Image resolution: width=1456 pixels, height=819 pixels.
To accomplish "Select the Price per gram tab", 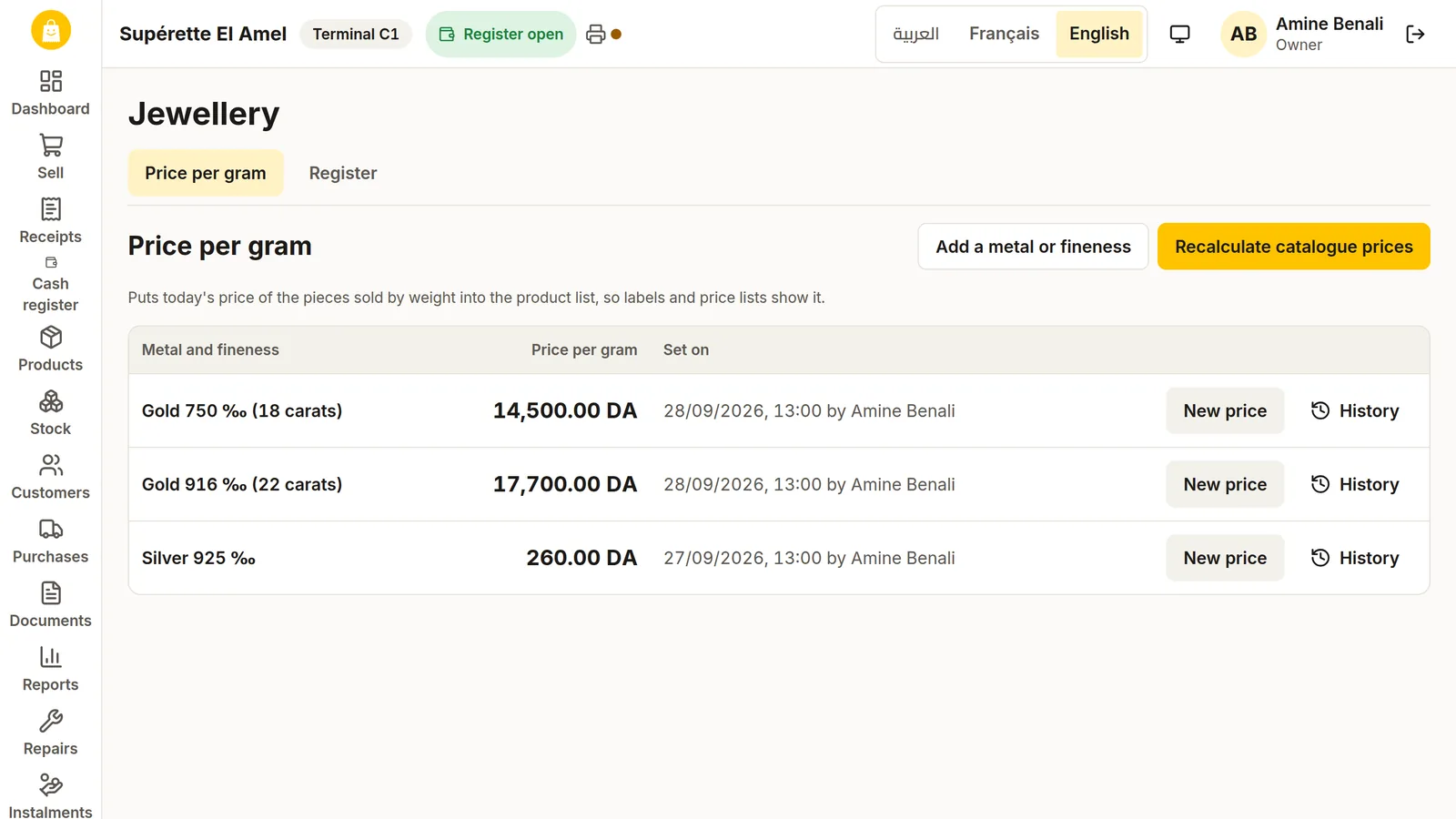I will (206, 173).
